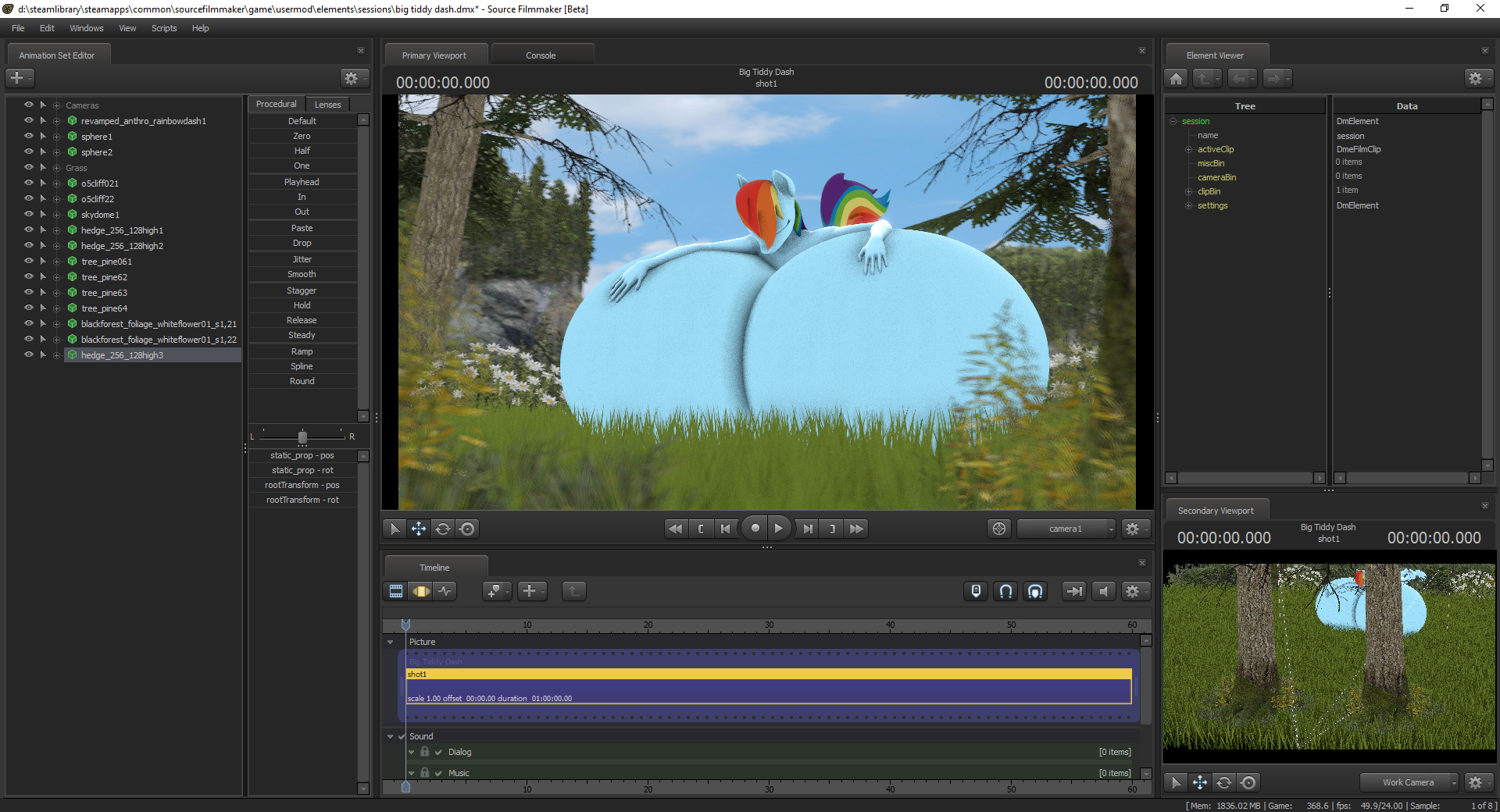Toggle visibility of sphere1
The image size is (1500, 812).
(29, 136)
